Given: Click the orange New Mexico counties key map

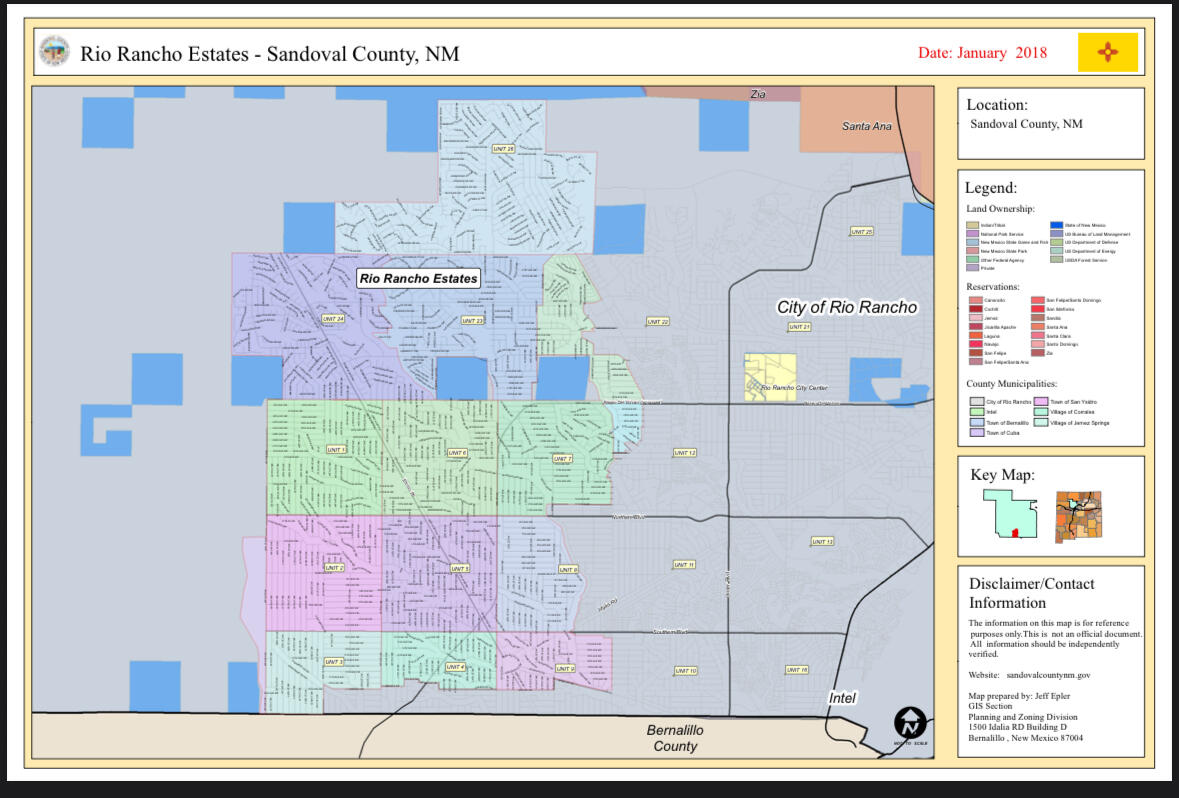Looking at the screenshot, I should (x=1078, y=515).
